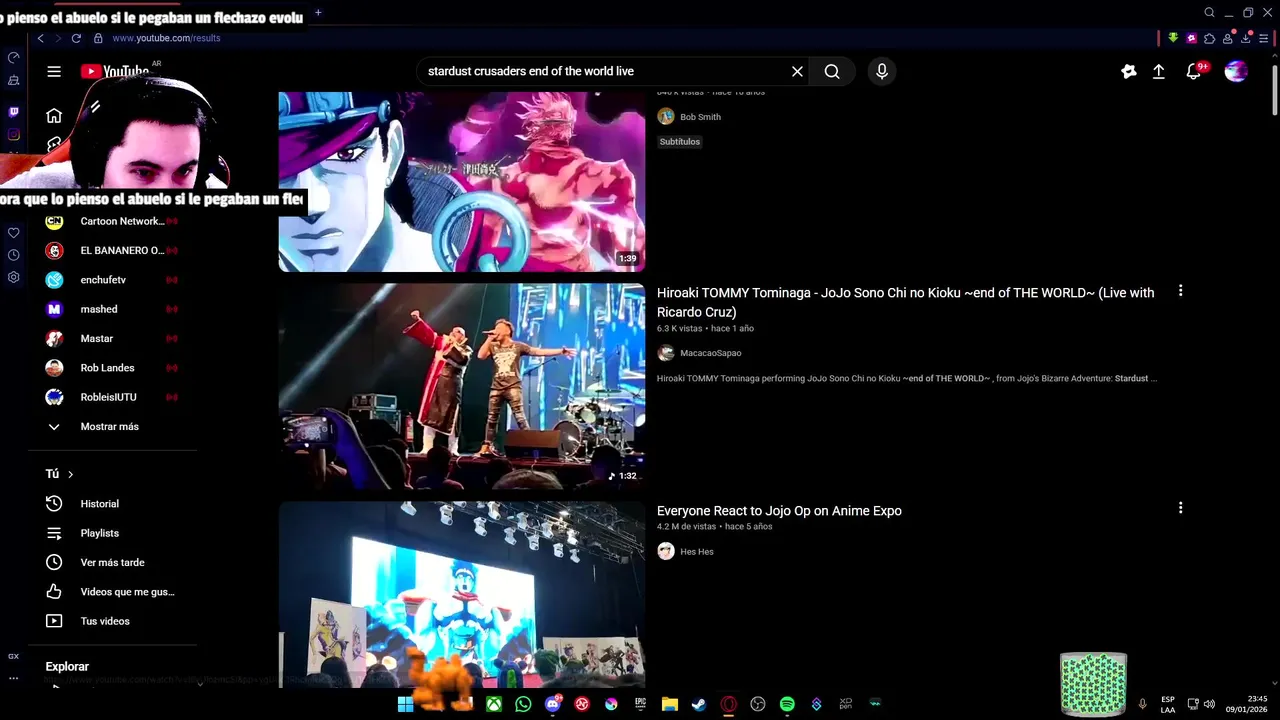Click the star-shaped icon in YouTube header
This screenshot has width=1280, height=720.
tap(1128, 71)
